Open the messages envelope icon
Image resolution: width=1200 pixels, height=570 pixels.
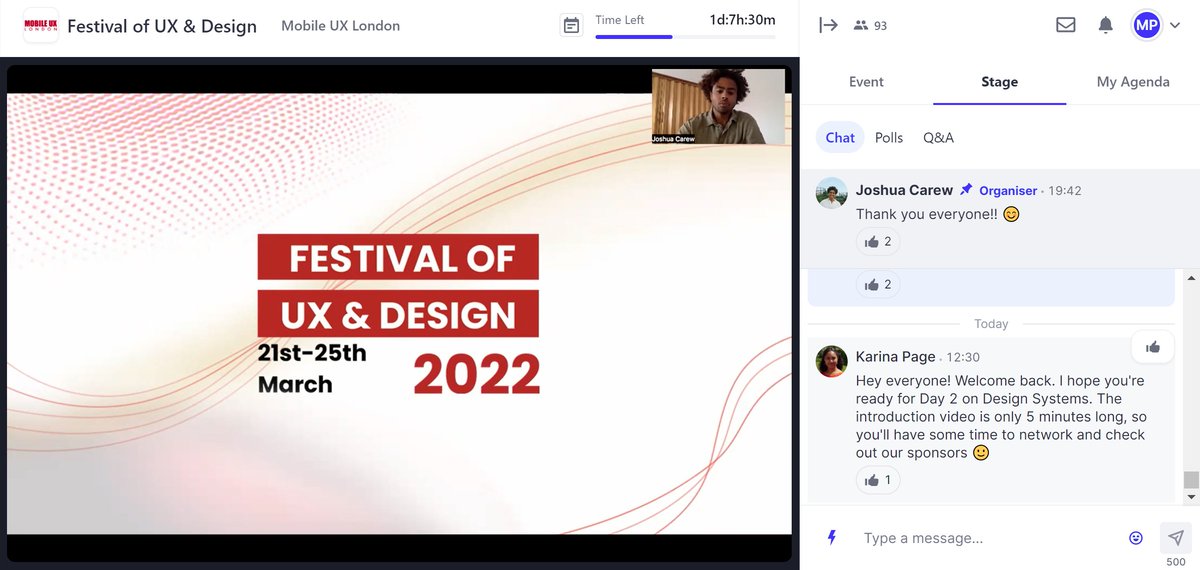point(1066,25)
